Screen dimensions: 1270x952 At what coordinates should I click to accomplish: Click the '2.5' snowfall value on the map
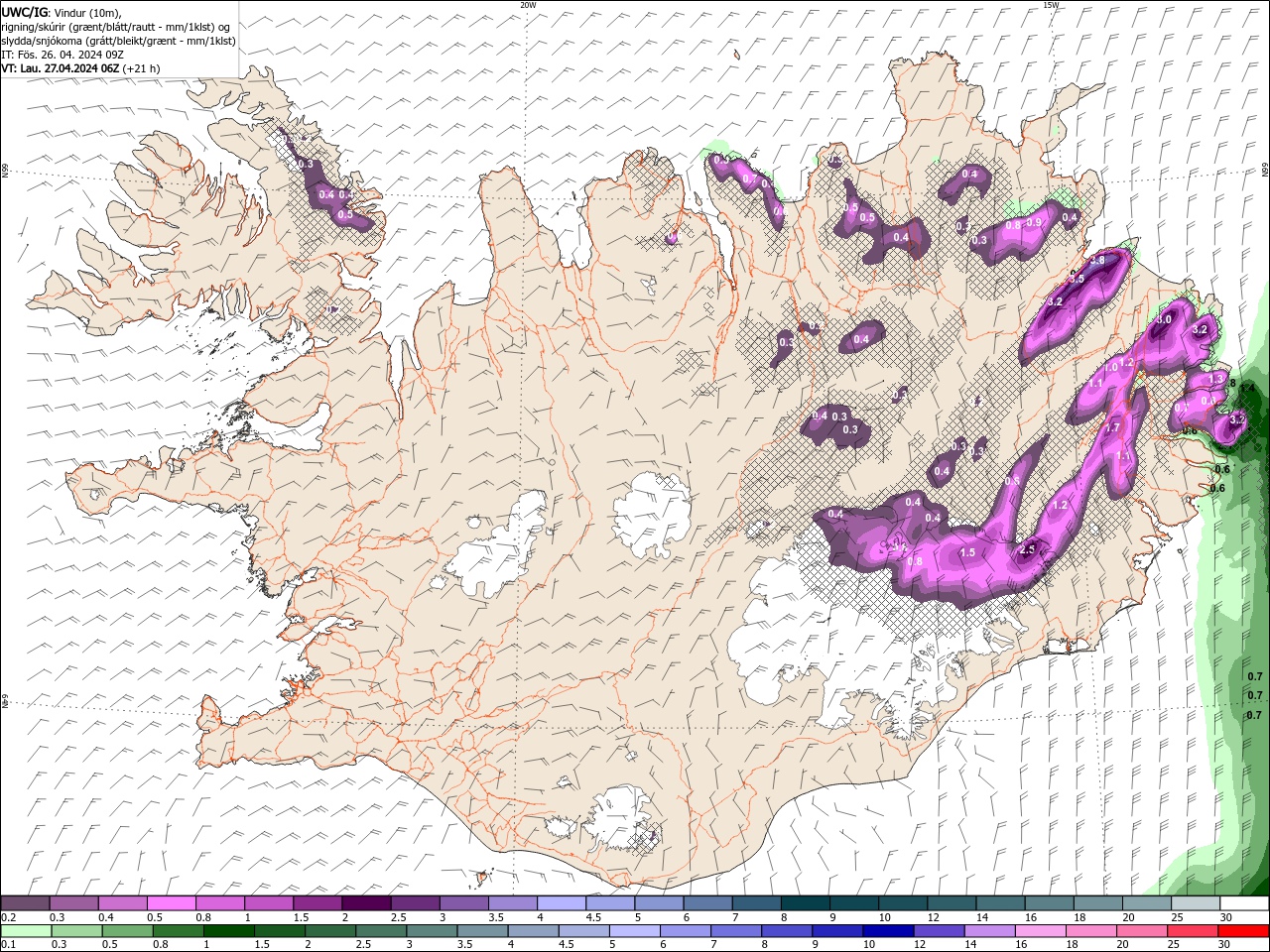1028,549
